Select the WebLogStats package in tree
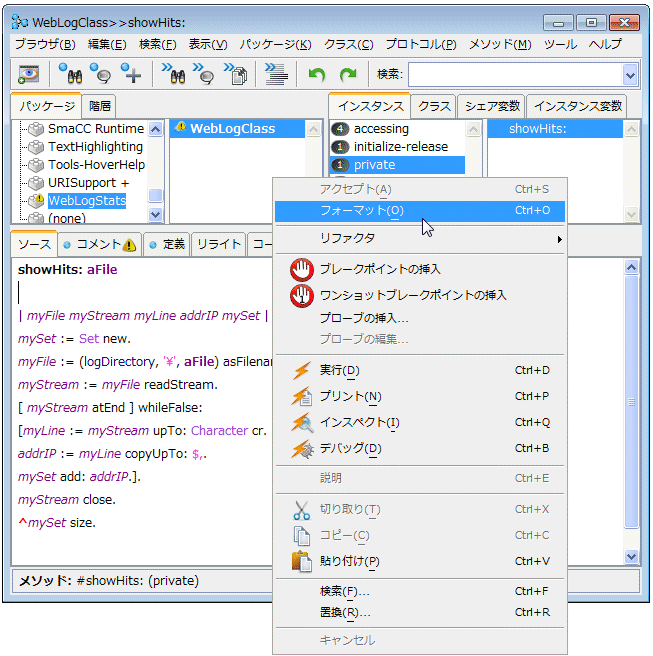Viewport: 653px width, 656px height. click(86, 201)
